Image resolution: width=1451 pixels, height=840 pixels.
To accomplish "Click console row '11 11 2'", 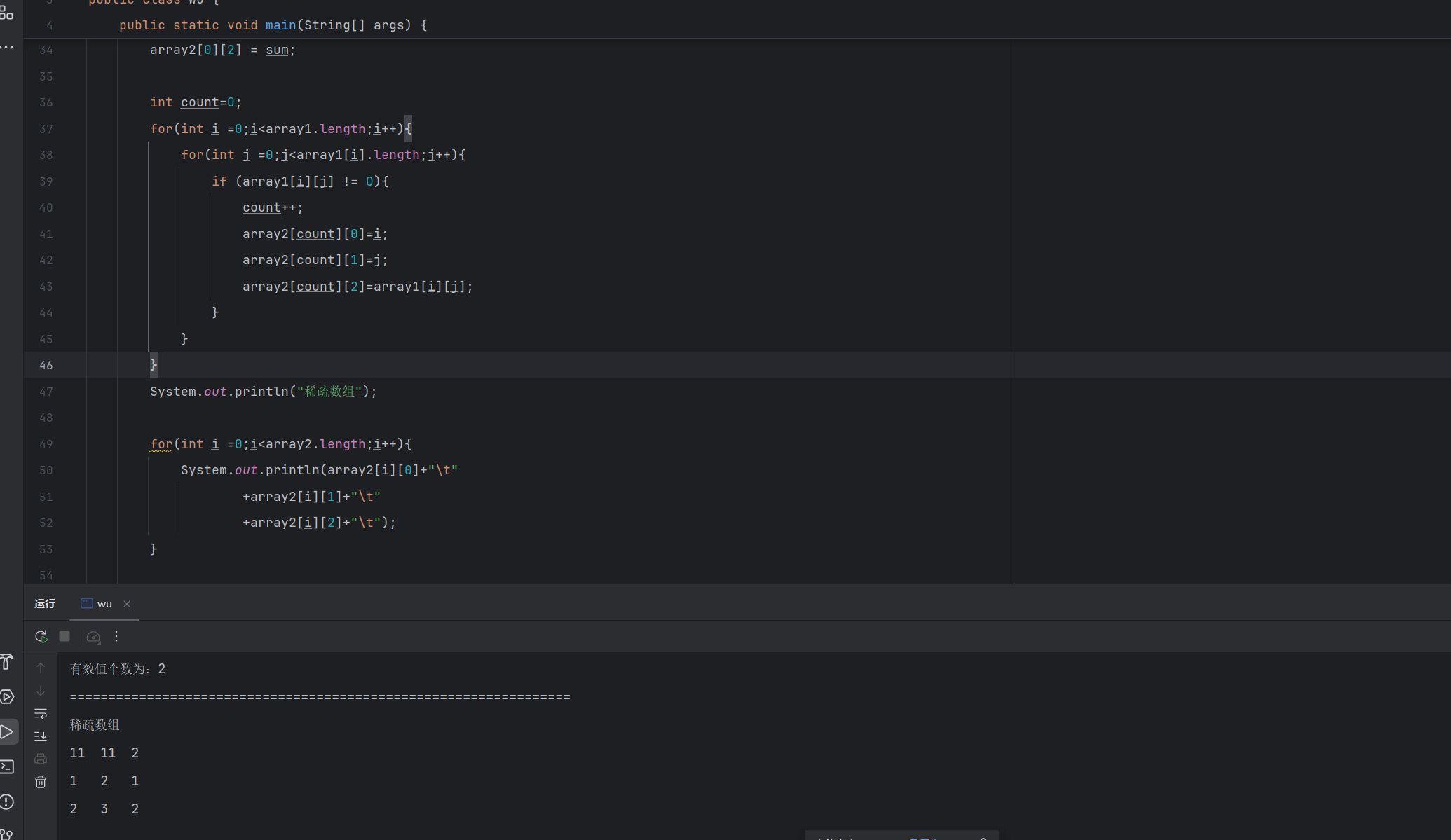I will pyautogui.click(x=104, y=753).
